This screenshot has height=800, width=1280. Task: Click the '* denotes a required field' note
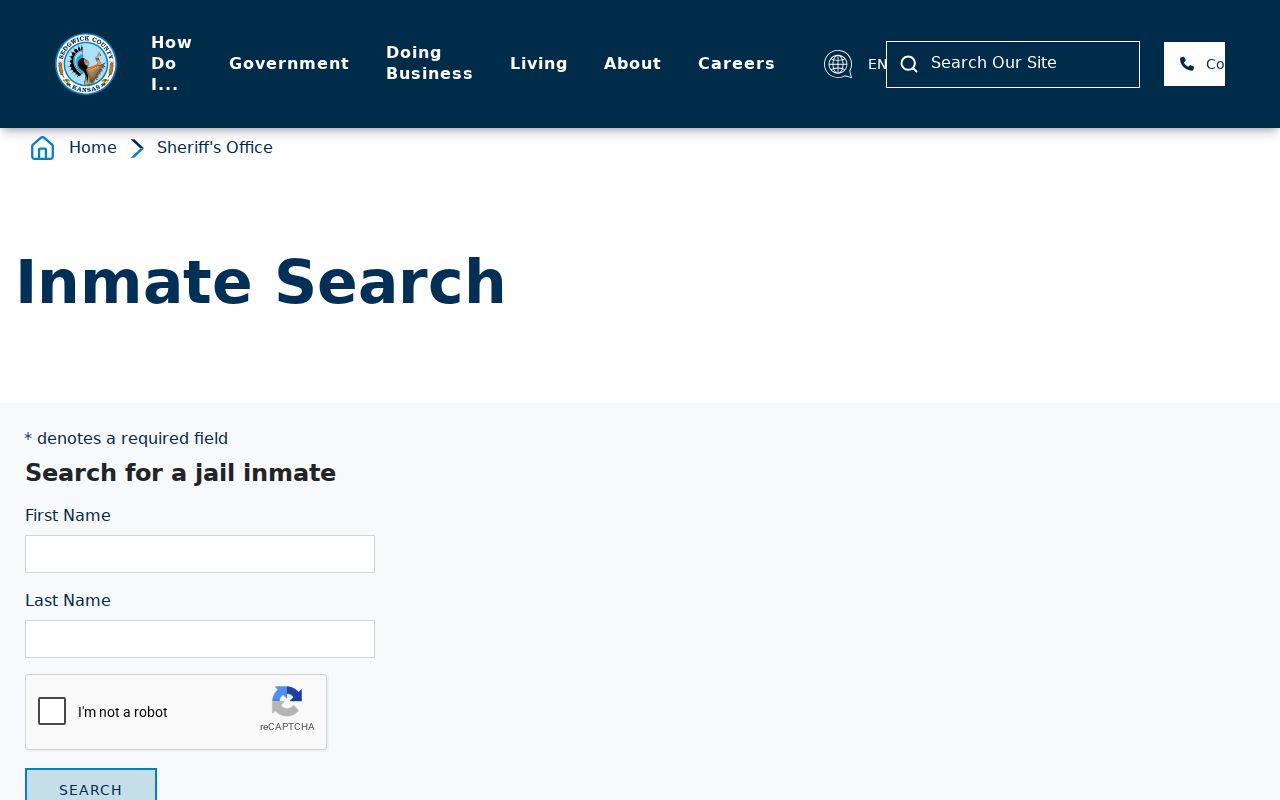126,438
